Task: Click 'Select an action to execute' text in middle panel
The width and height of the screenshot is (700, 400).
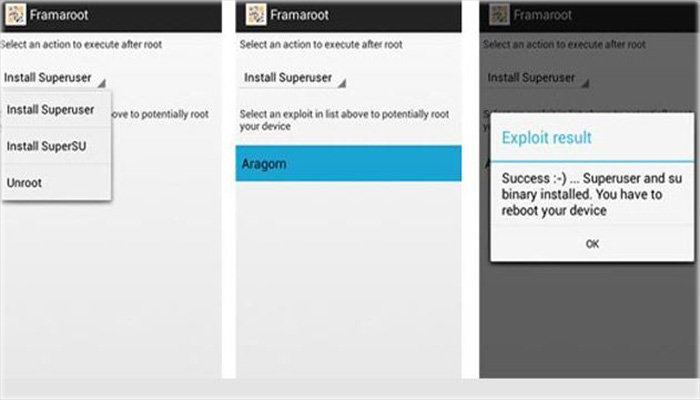Action: click(x=321, y=44)
